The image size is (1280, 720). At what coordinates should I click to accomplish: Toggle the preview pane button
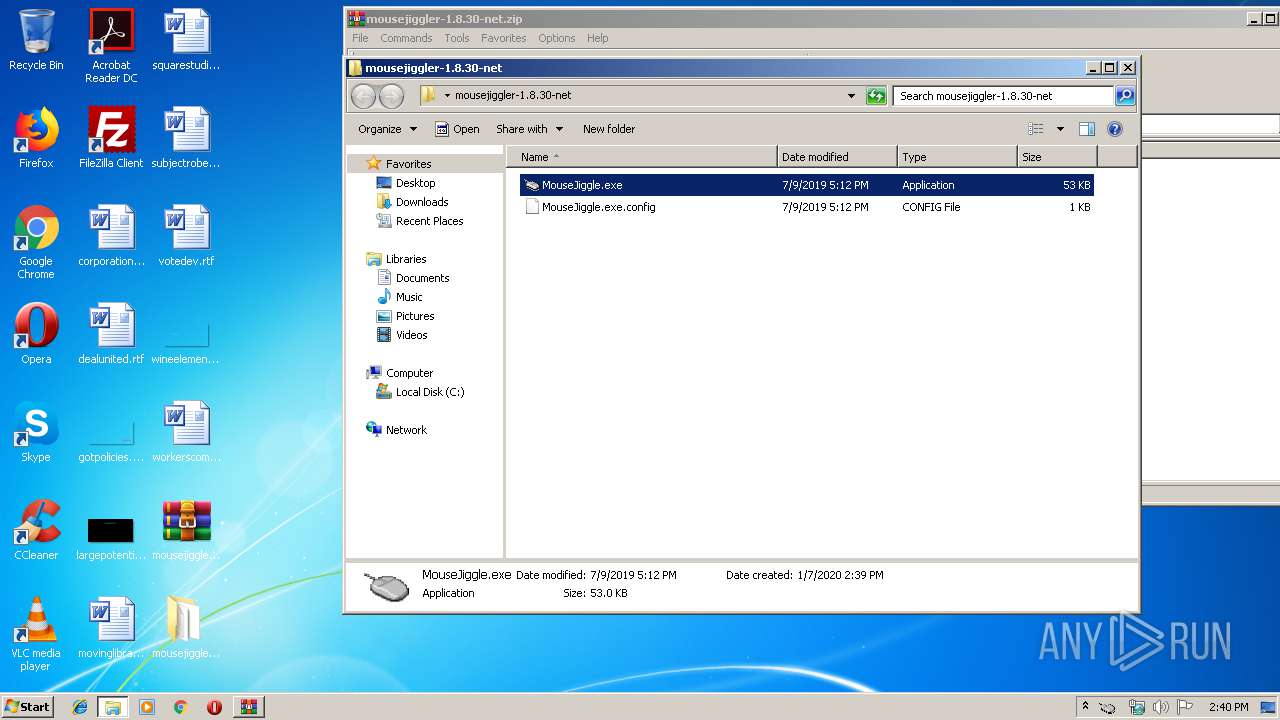point(1087,129)
